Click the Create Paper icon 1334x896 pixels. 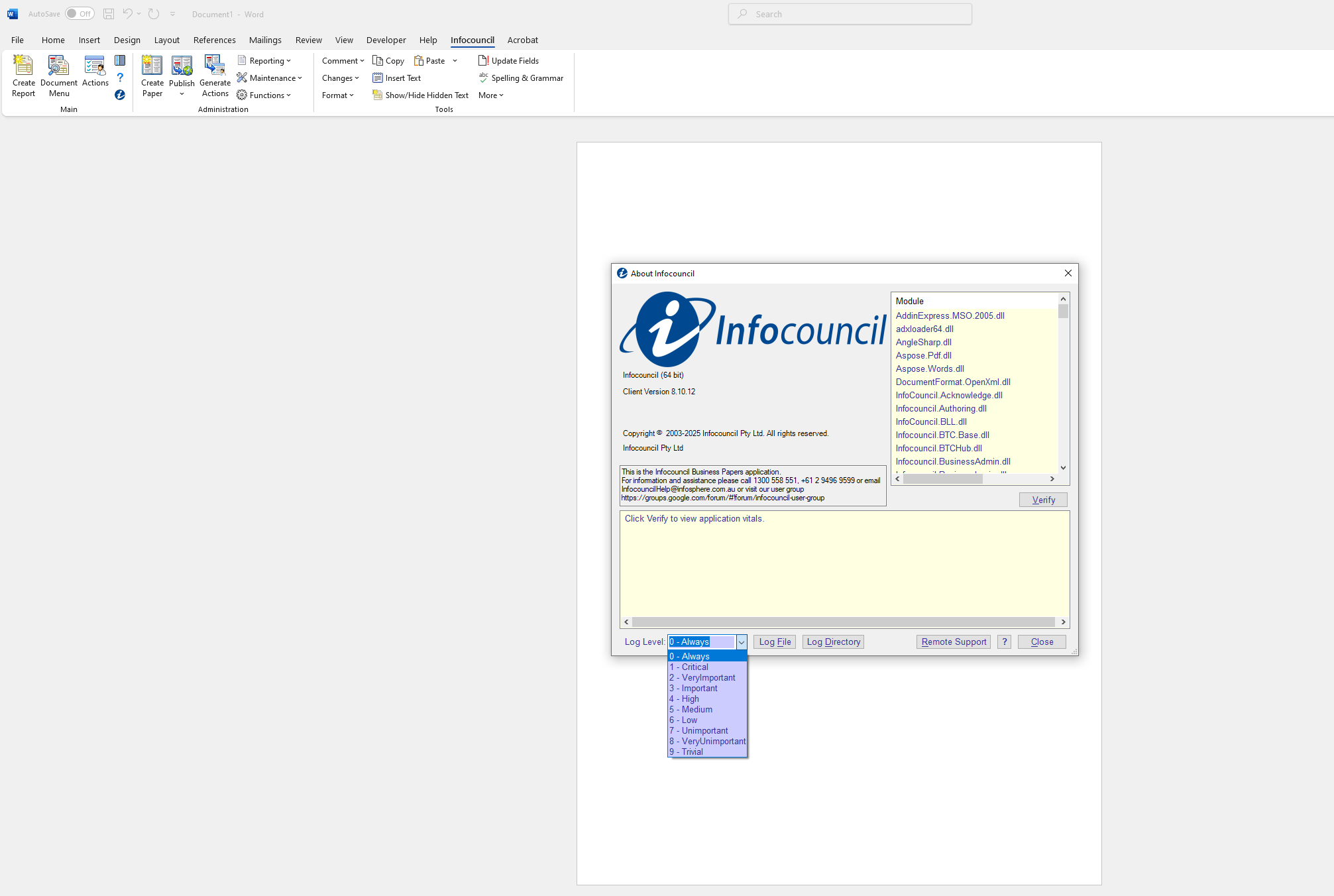point(152,76)
